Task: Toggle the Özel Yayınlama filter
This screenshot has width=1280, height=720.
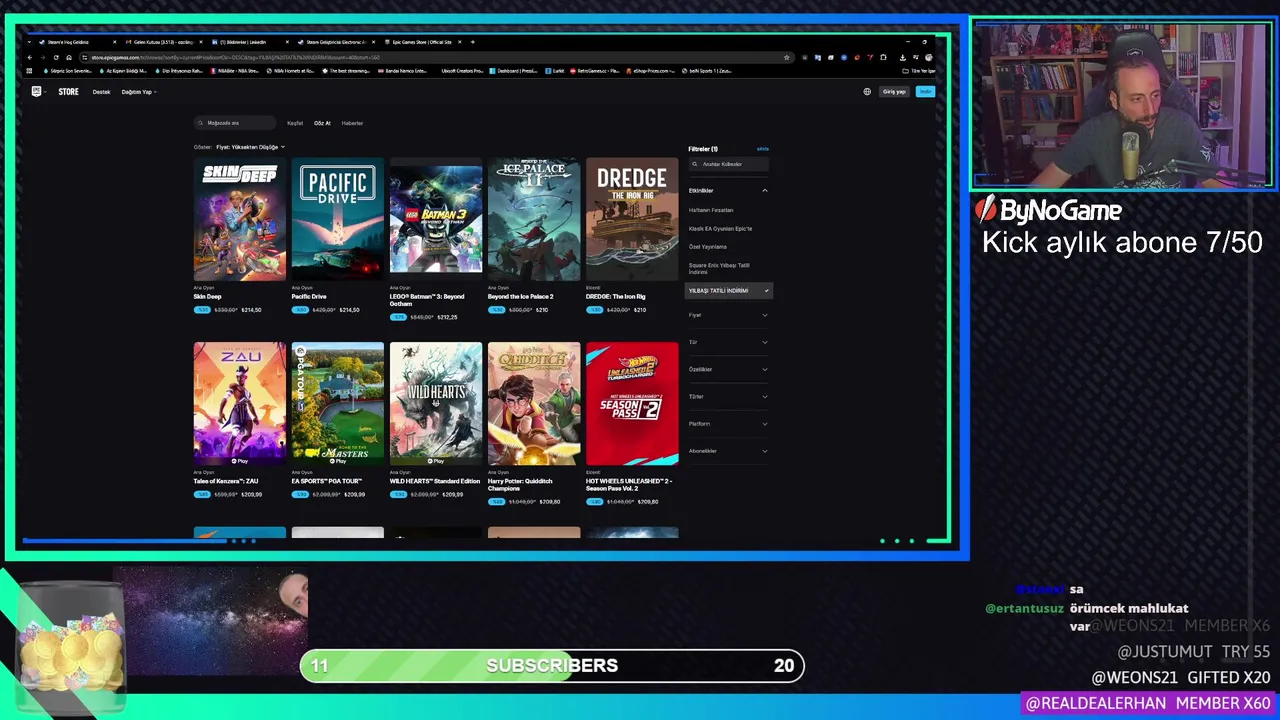Action: coord(708,246)
